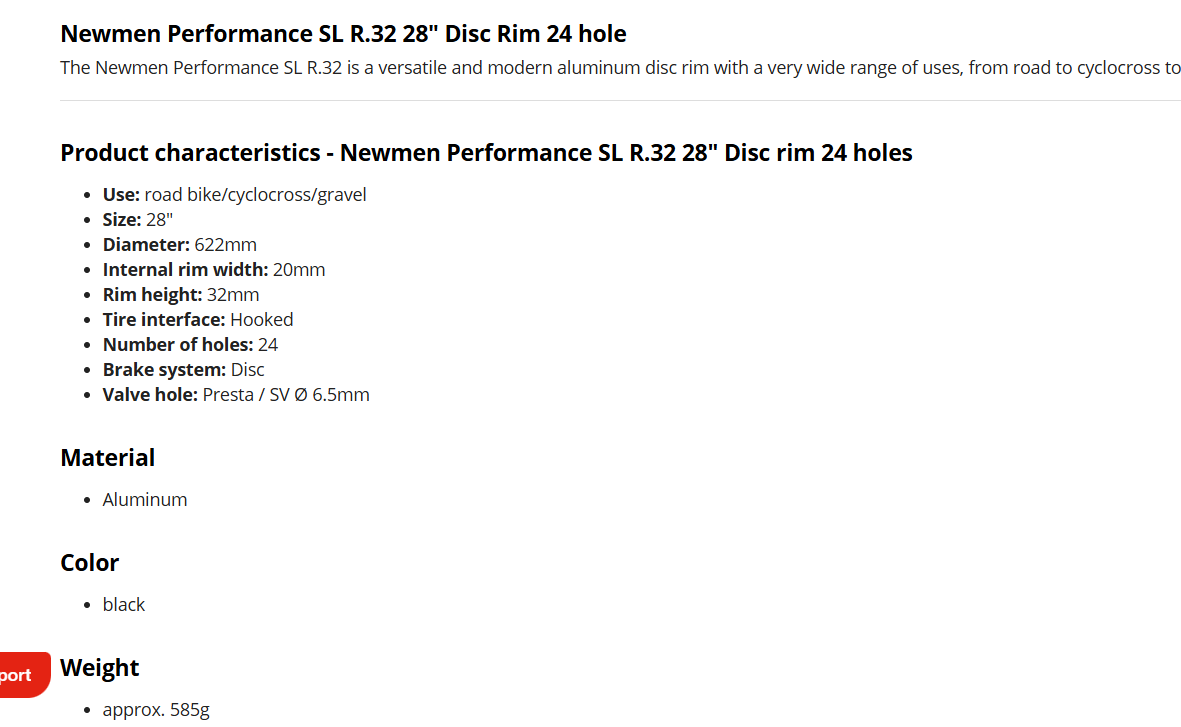
Task: Click the 'Use: road bike/cyclocross/gravel' list item
Action: click(235, 195)
